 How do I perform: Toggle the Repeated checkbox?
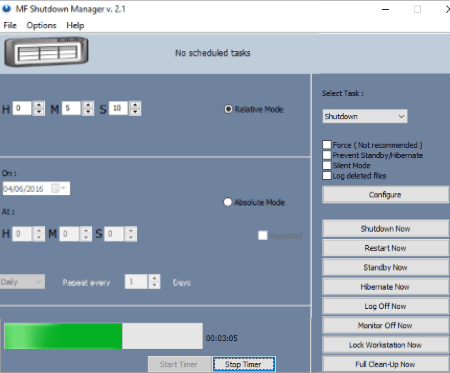point(263,235)
